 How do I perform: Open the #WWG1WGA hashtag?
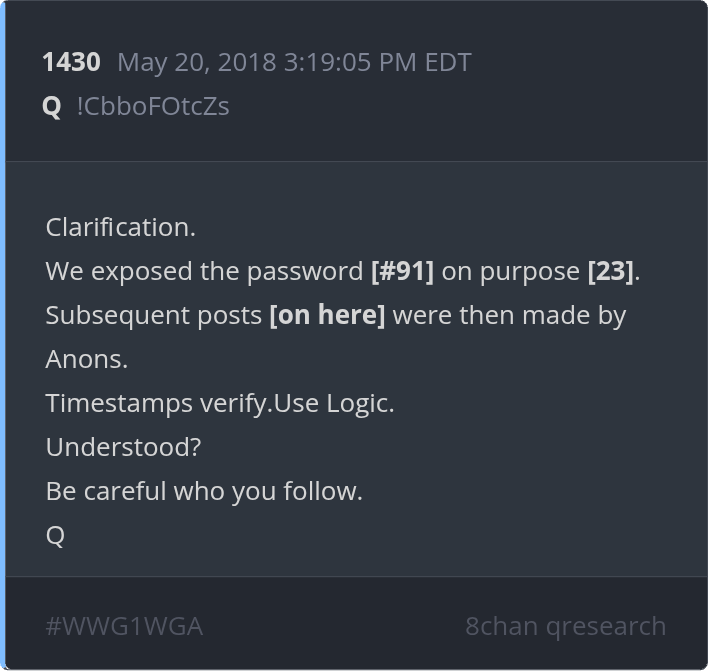(124, 626)
